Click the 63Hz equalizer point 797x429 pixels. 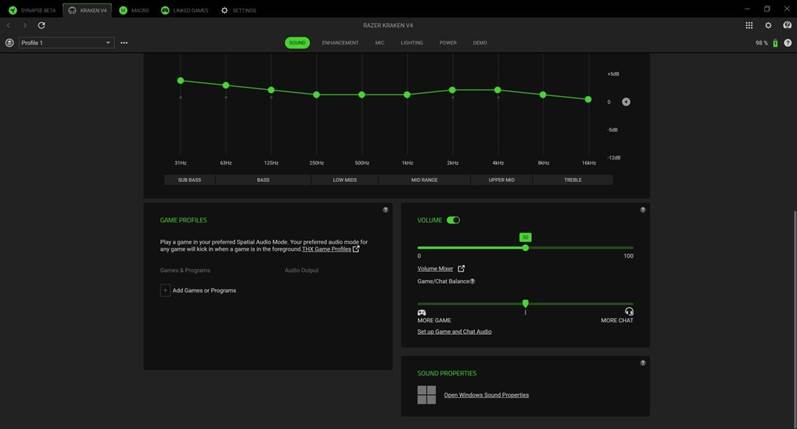click(x=226, y=85)
